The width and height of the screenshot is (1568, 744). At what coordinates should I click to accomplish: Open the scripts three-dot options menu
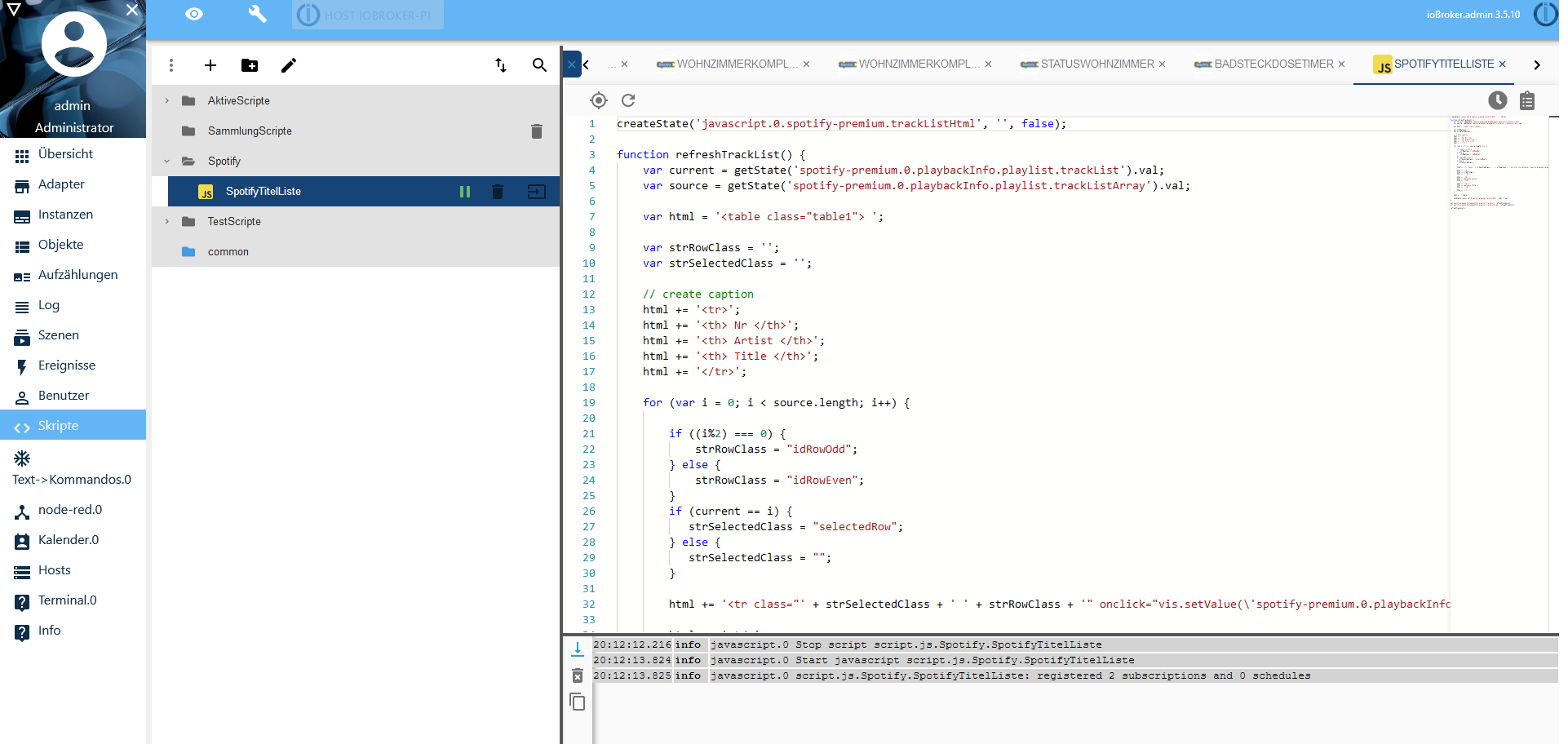point(171,65)
